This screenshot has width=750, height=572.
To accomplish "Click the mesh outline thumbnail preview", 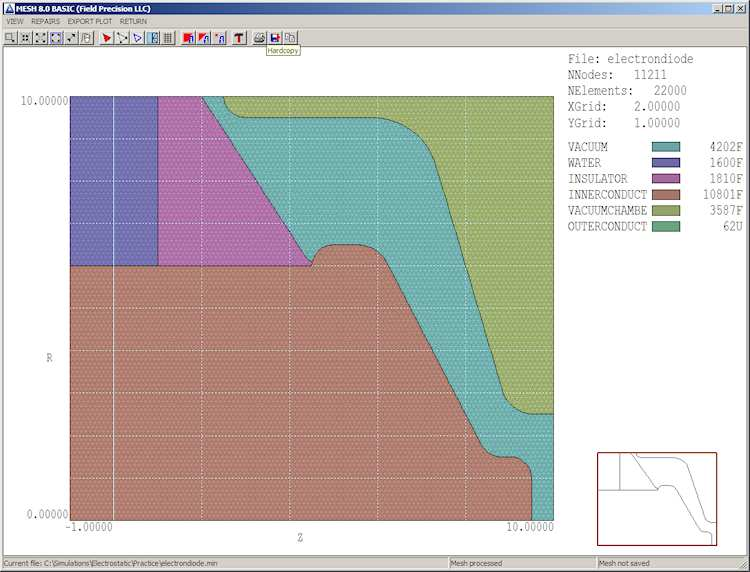I will pyautogui.click(x=657, y=499).
